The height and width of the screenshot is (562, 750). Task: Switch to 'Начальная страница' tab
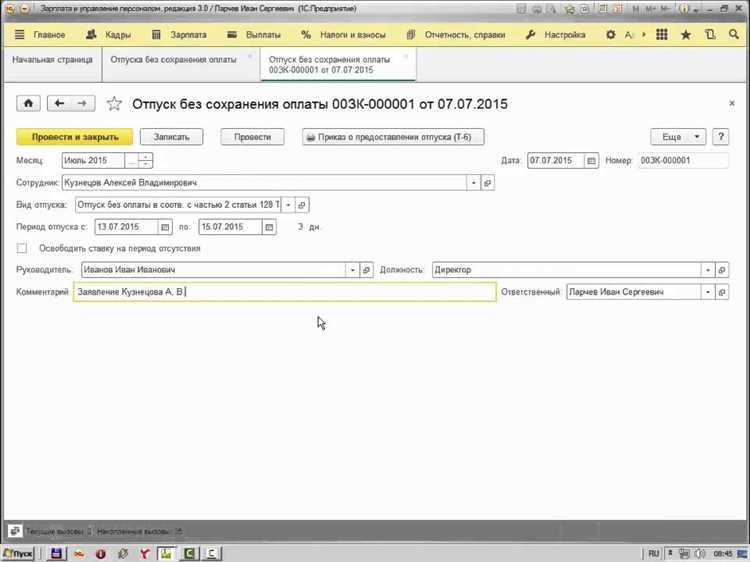[52, 60]
